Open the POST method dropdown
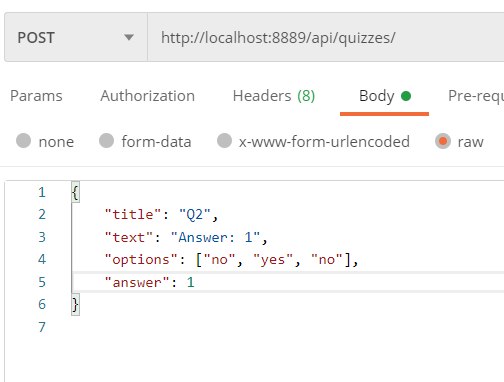 click(x=76, y=37)
